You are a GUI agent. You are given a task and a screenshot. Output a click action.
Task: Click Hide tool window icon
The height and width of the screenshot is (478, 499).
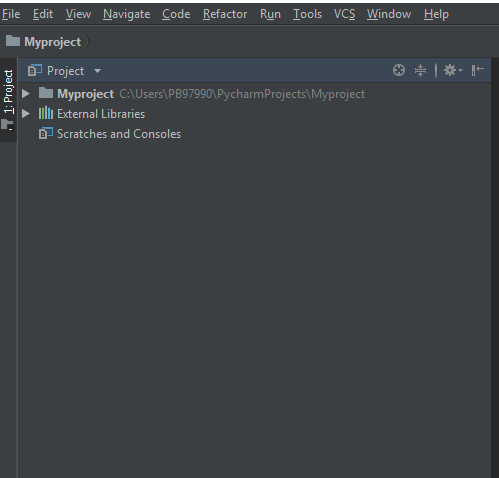point(477,70)
